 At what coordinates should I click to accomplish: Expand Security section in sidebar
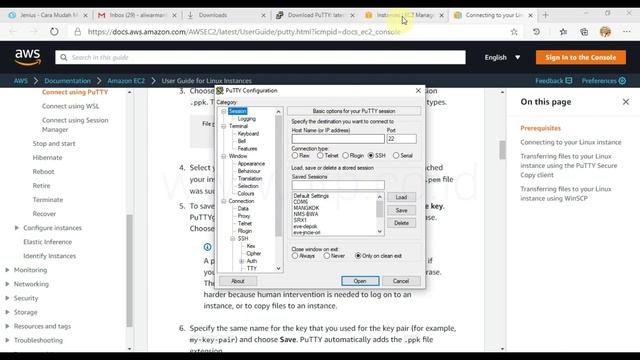pos(7,298)
